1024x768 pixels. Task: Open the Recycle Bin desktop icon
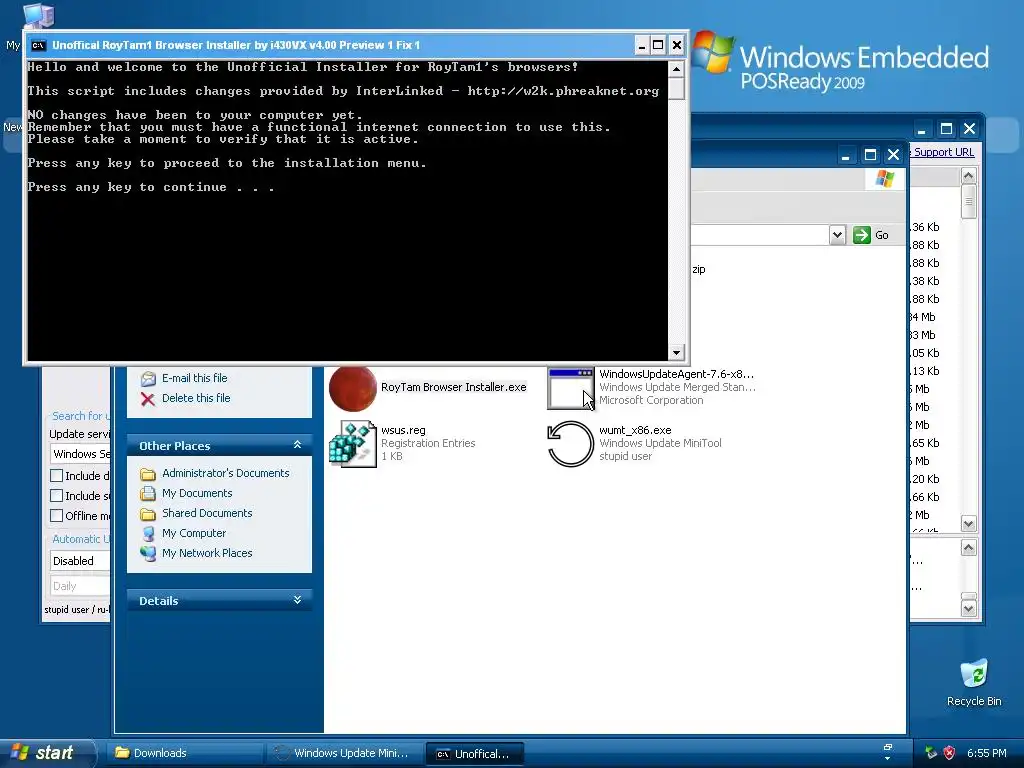tap(974, 673)
